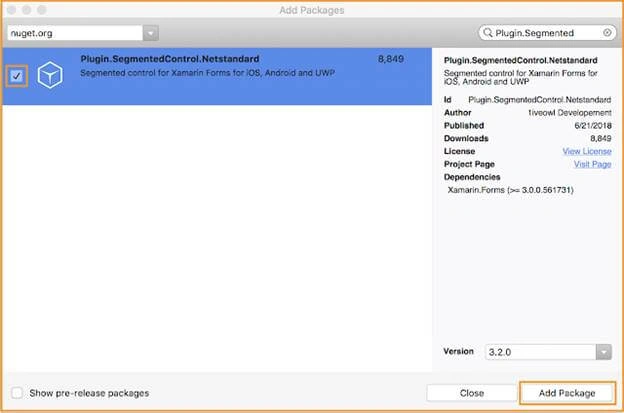Click the Published date 6/21/2018
The width and height of the screenshot is (624, 413).
click(x=593, y=125)
